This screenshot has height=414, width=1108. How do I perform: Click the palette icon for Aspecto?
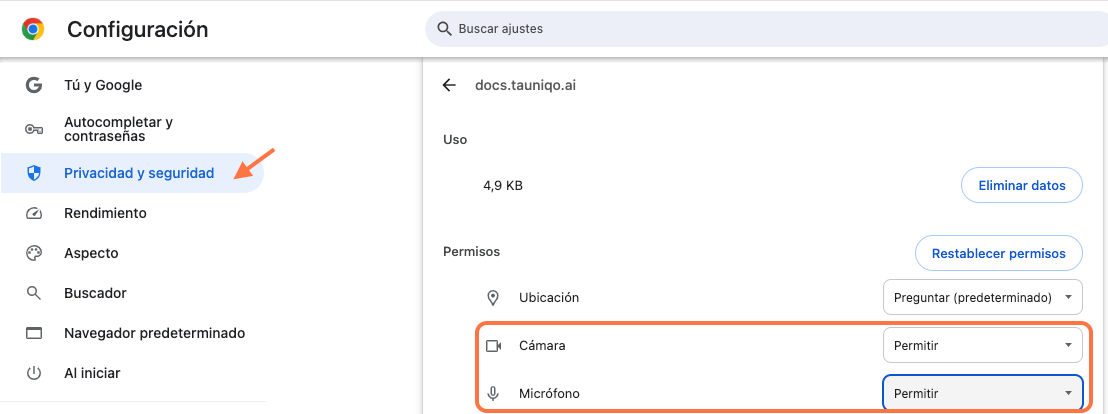point(34,253)
